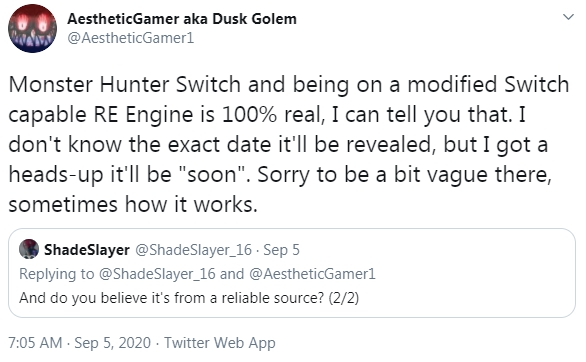Open the @AestheticGamer1 handle under display name
This screenshot has height=362, width=586.
[x=130, y=38]
